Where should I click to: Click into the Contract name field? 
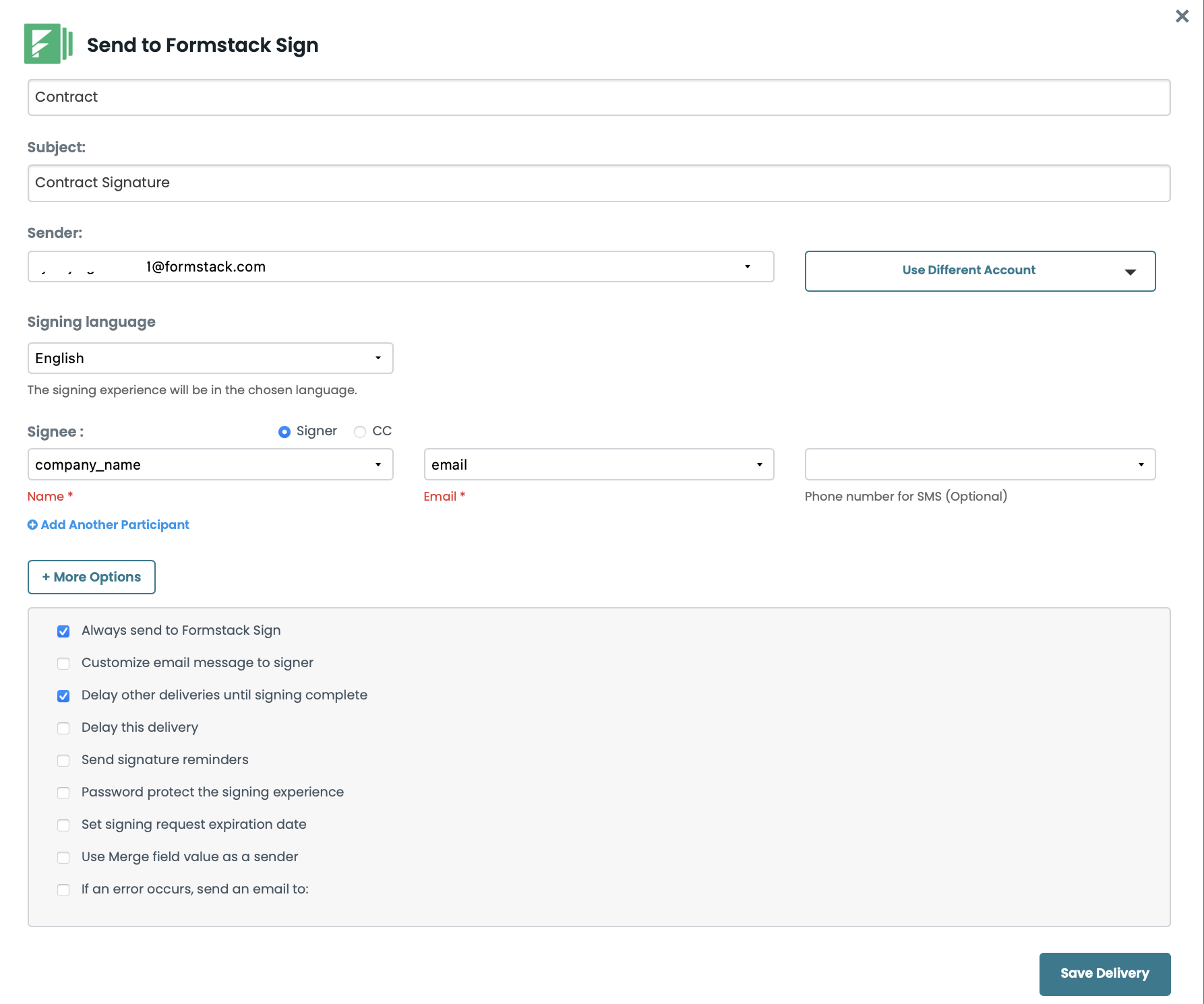point(598,98)
